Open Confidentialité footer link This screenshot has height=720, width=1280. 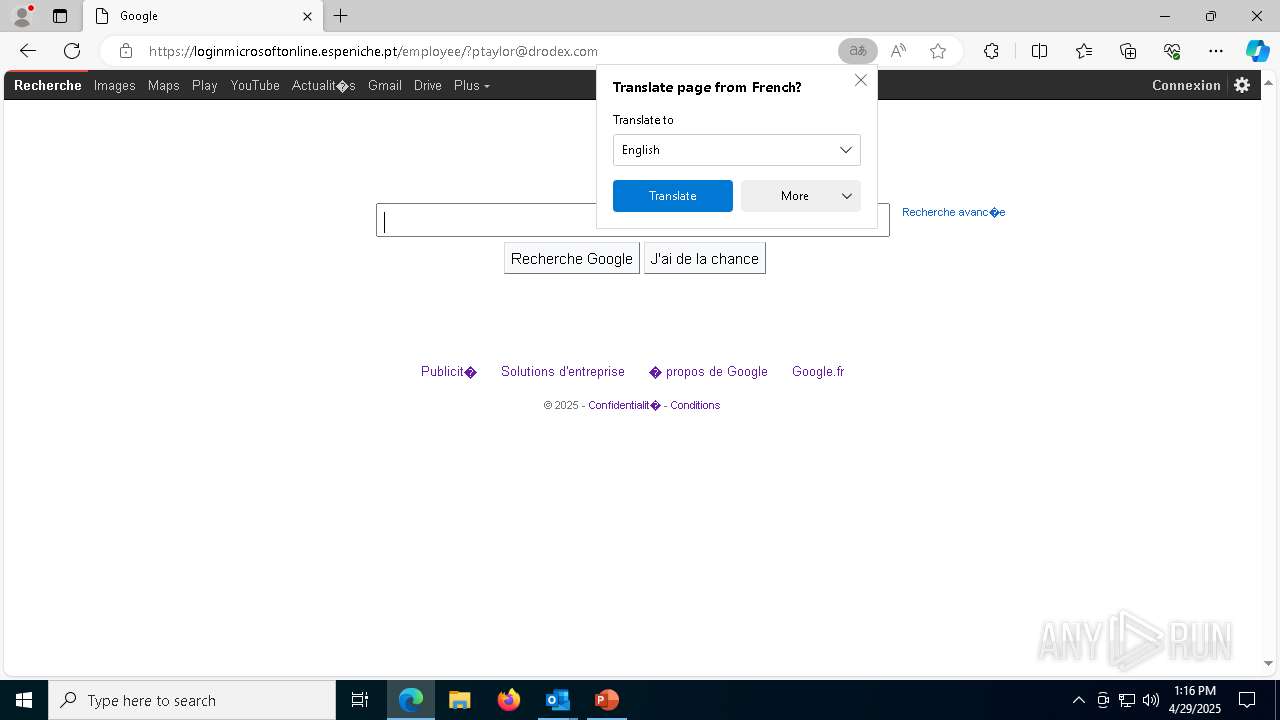(625, 405)
